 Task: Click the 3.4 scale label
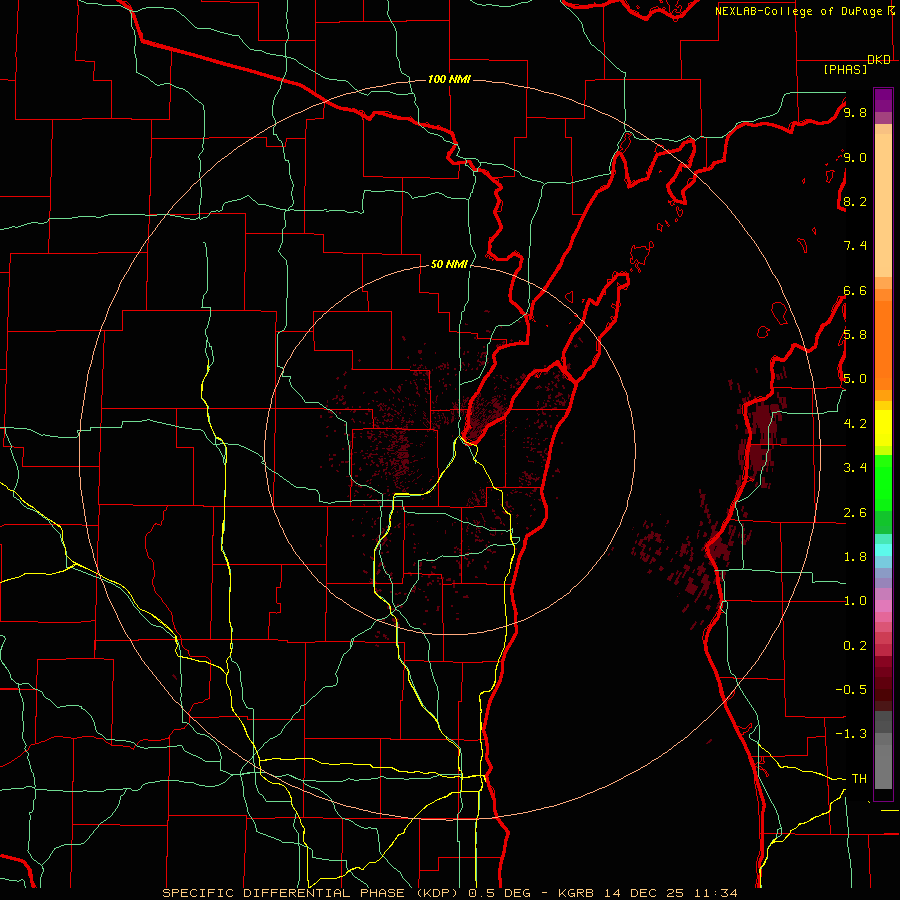tap(855, 467)
